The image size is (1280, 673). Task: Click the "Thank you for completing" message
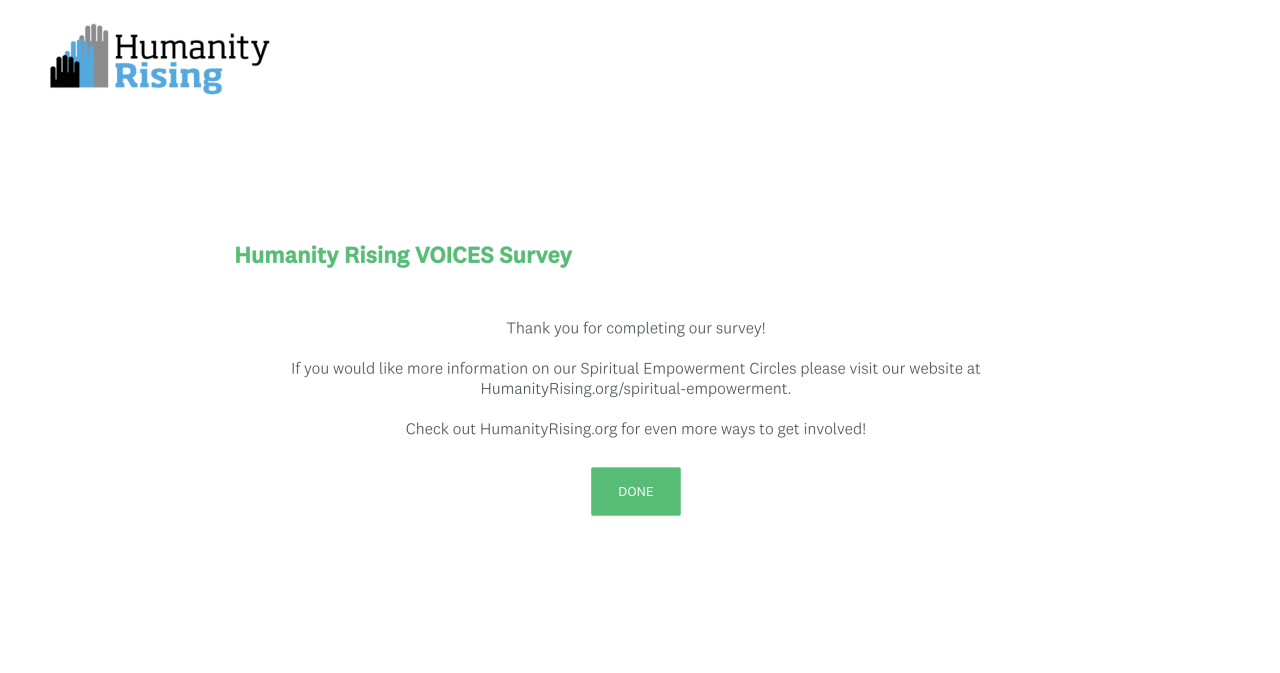635,328
